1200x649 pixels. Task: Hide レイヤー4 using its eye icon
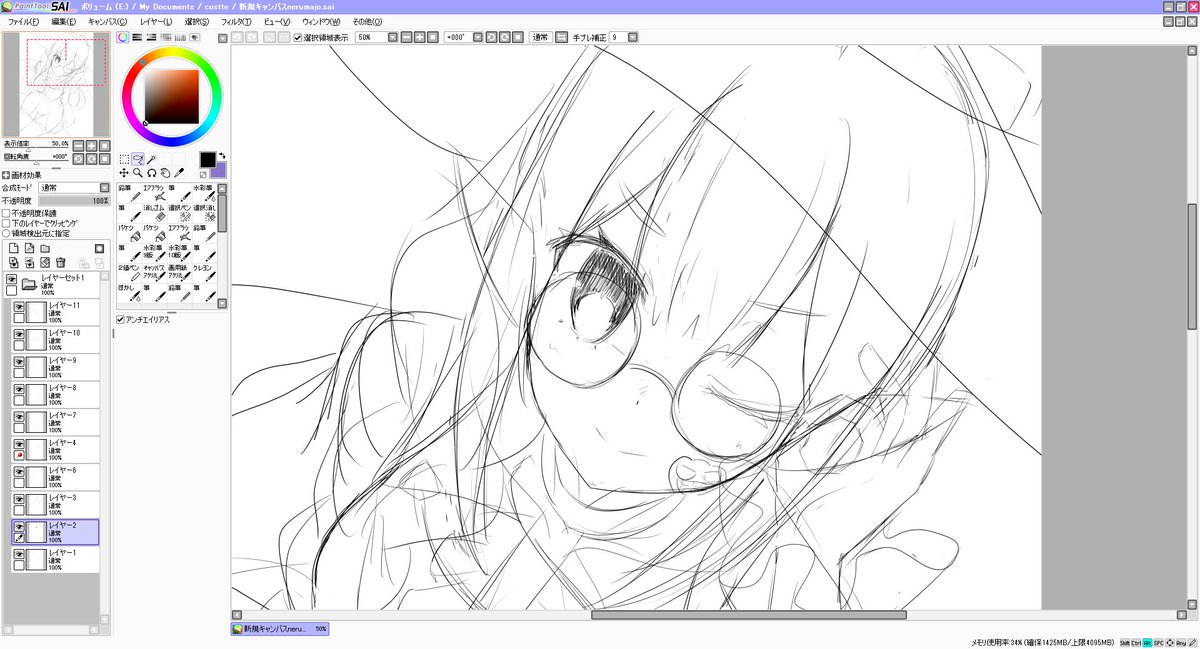pos(19,443)
